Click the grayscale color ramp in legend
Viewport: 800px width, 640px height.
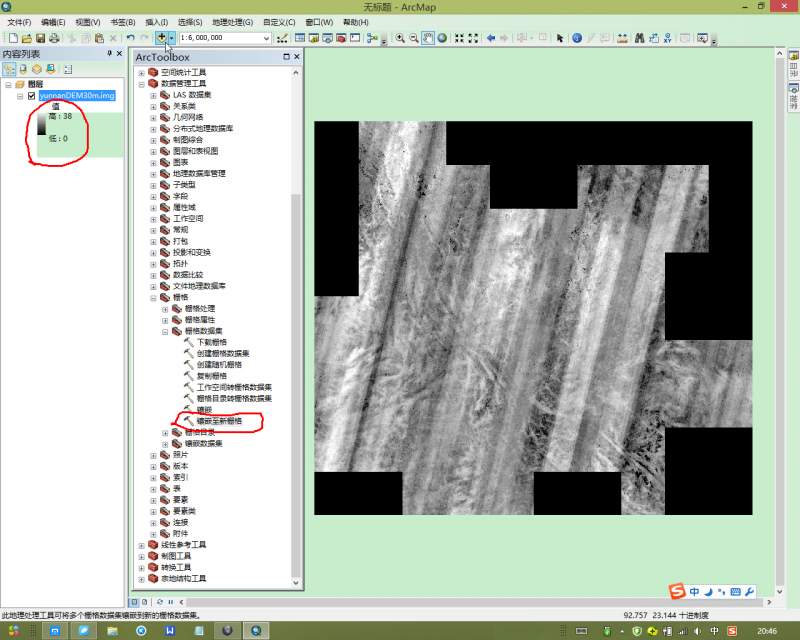tap(41, 124)
